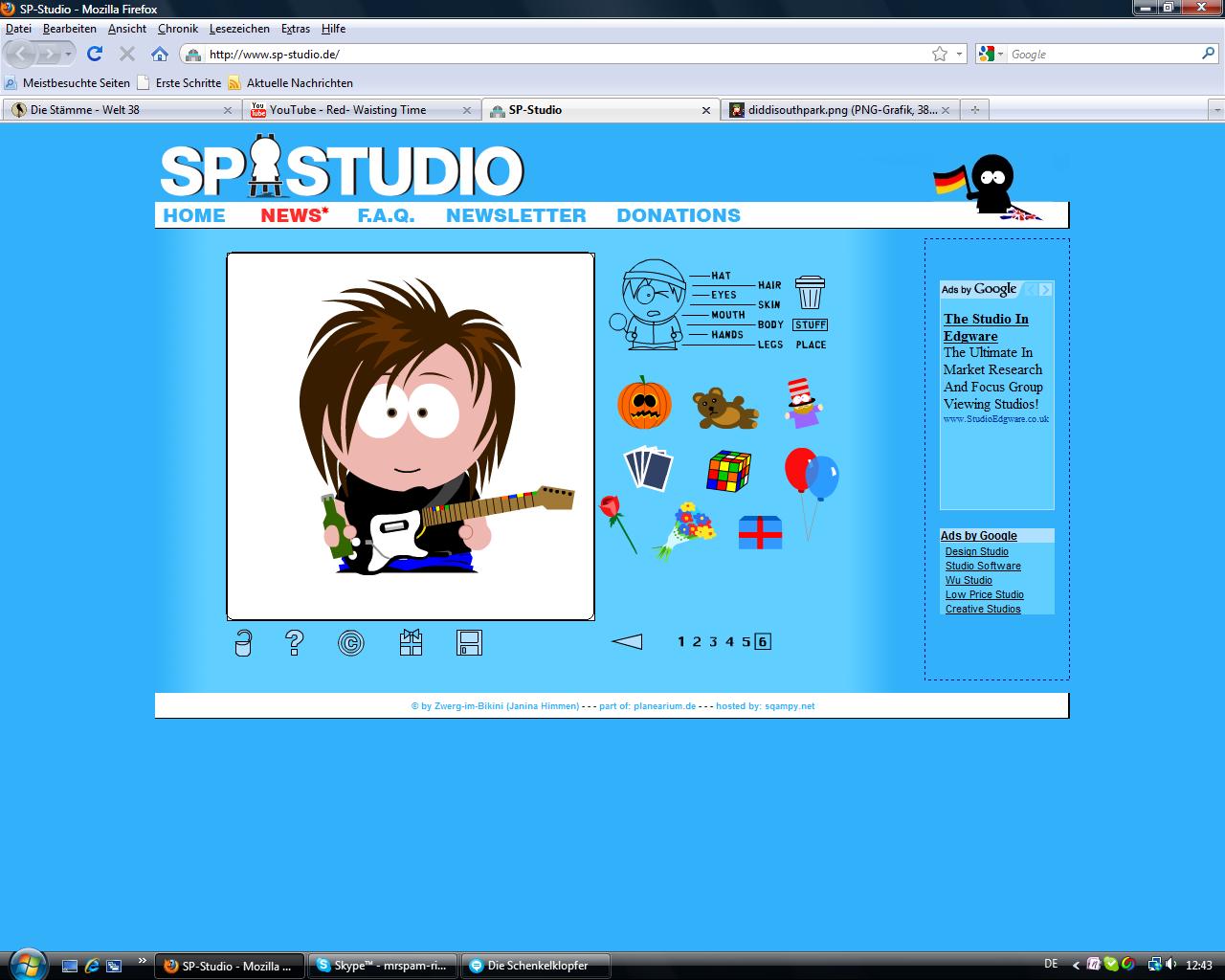Open the Chronik menu
The height and width of the screenshot is (980, 1225).
click(177, 29)
